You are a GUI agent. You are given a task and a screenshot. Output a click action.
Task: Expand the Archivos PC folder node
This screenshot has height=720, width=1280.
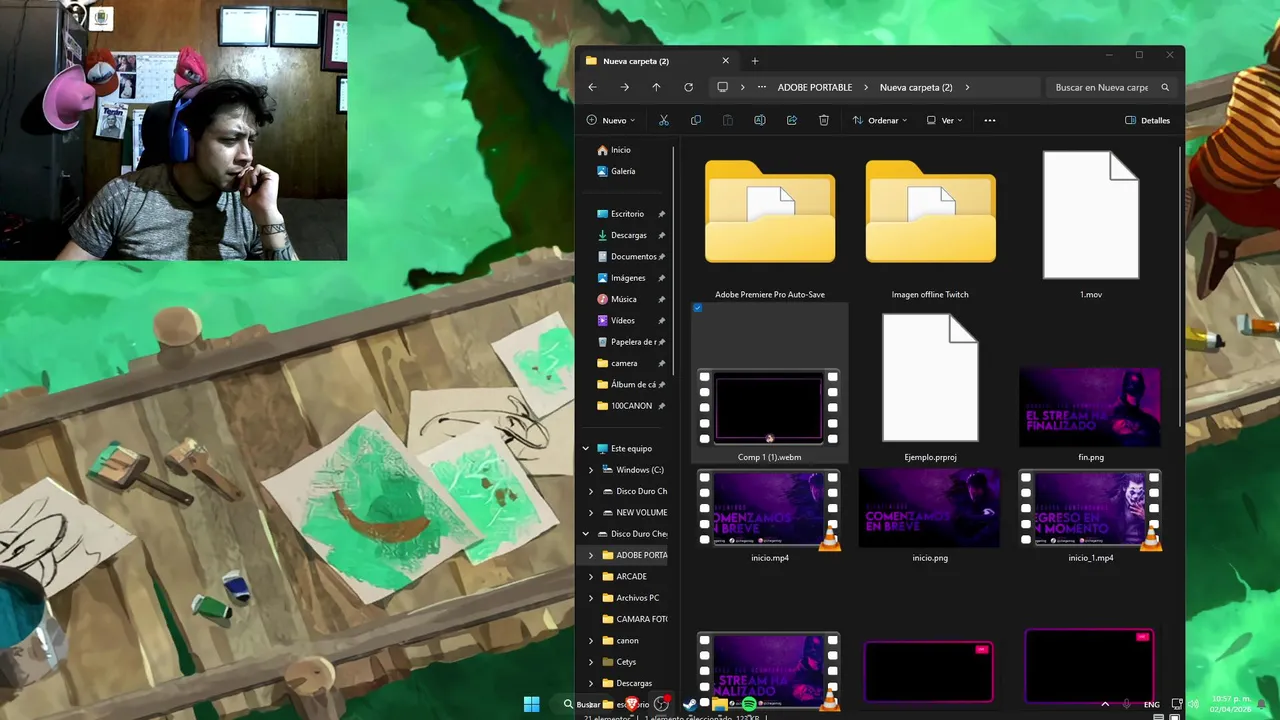591,598
